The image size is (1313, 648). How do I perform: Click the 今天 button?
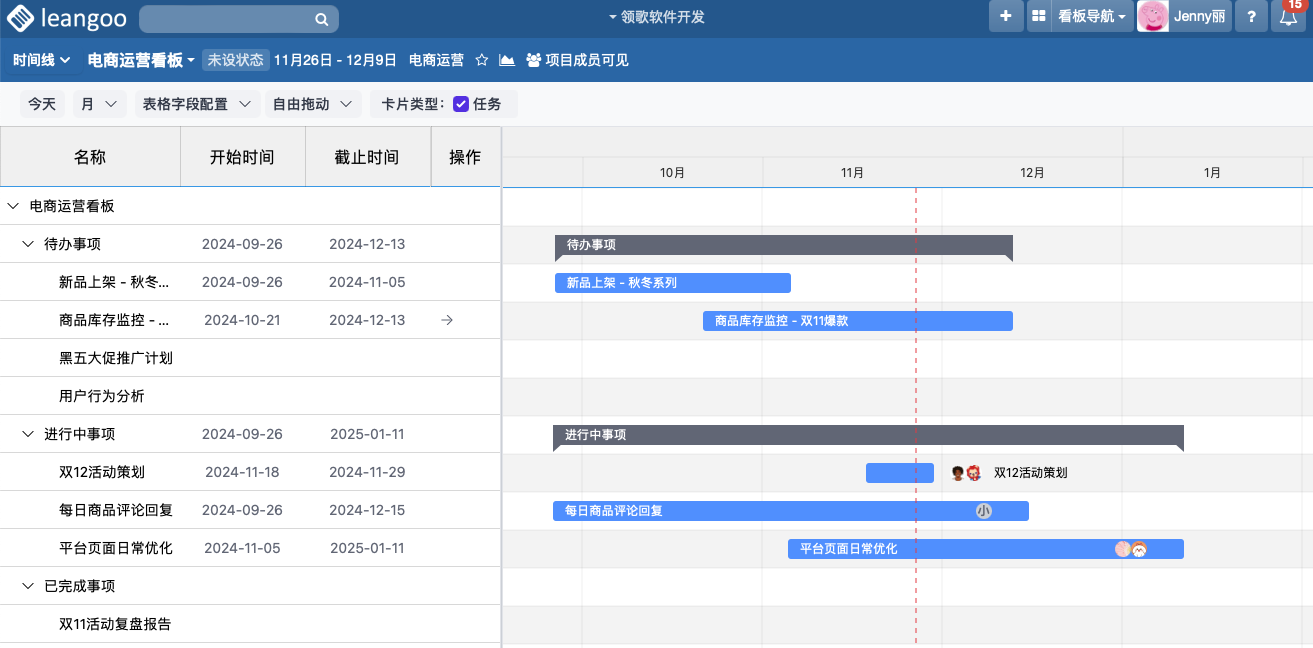point(42,104)
